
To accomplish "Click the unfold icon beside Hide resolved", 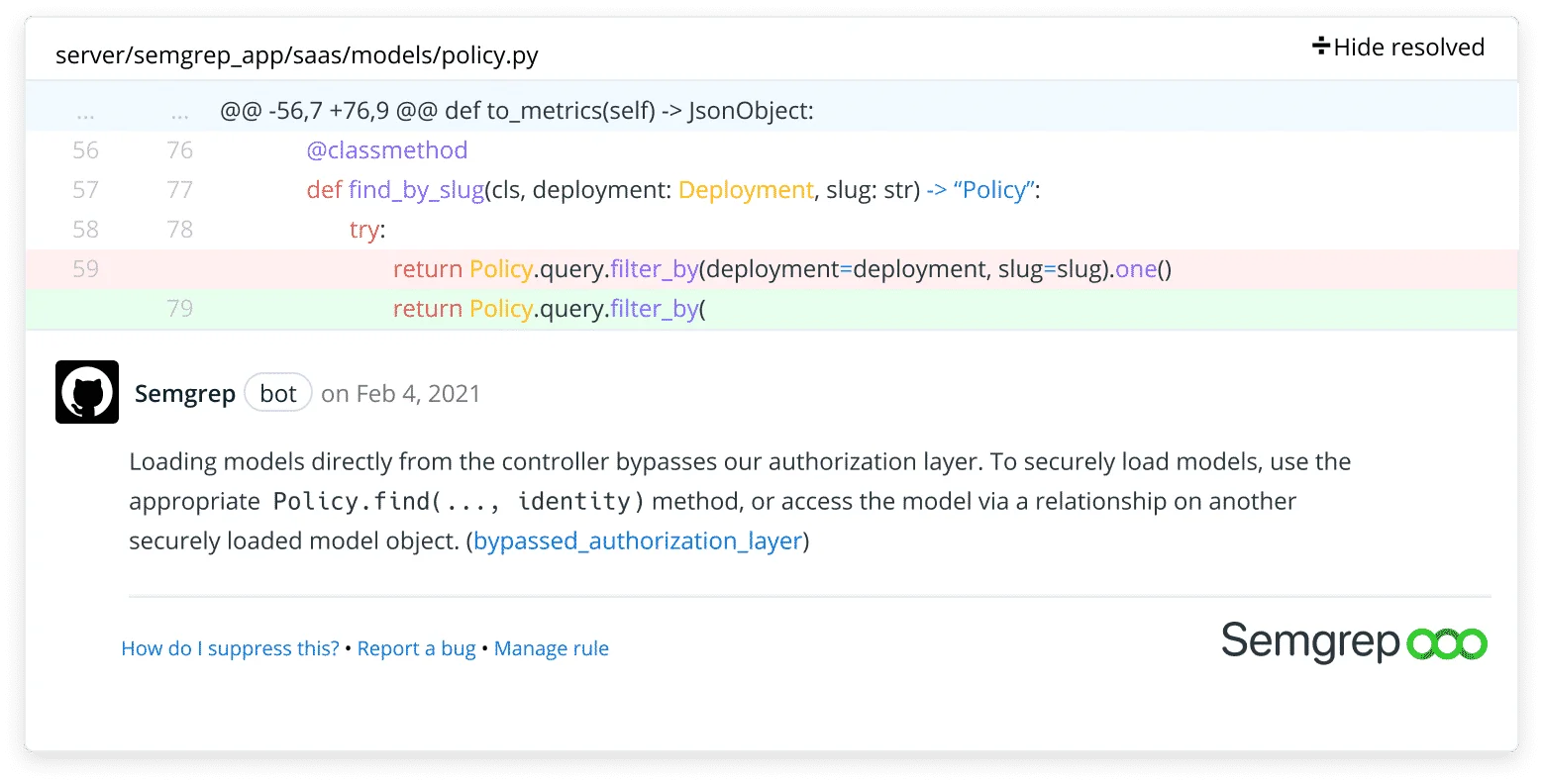I will pos(1321,46).
